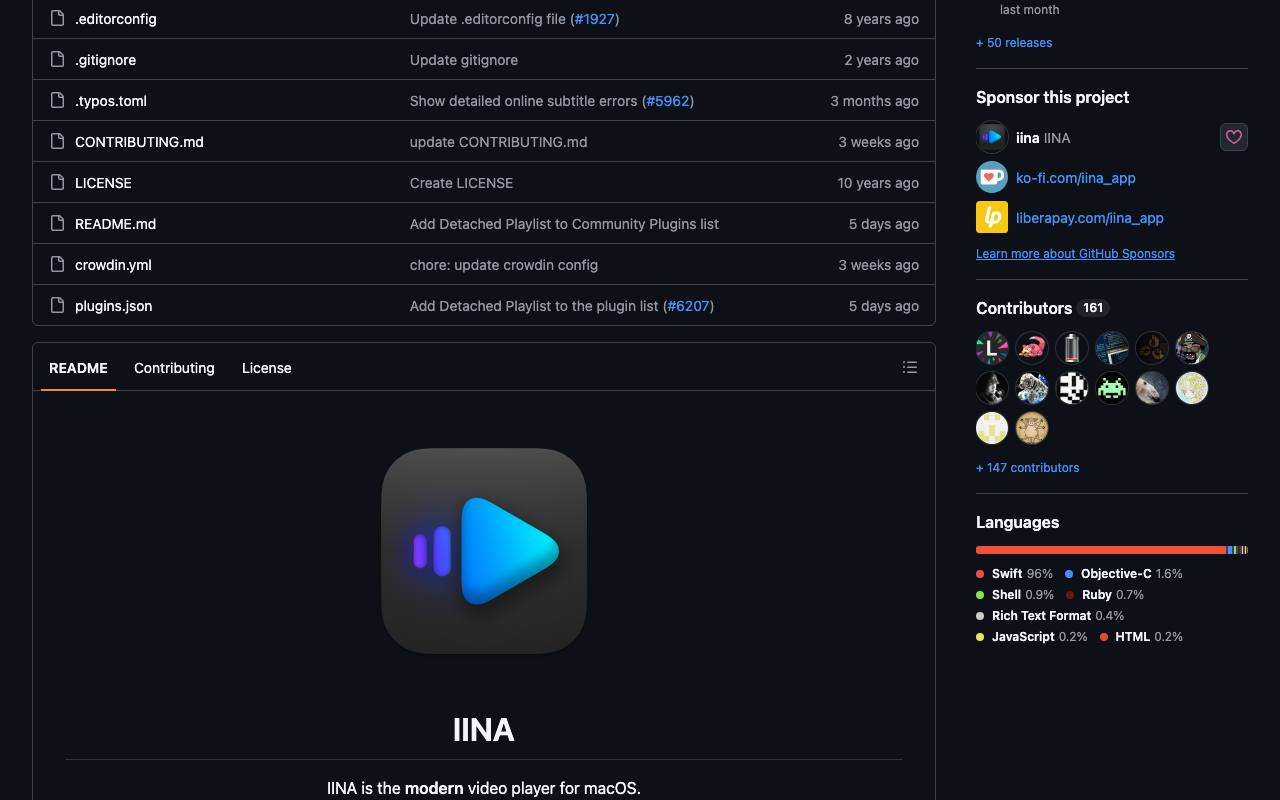
Task: Open the plugins.json file
Action: click(114, 305)
